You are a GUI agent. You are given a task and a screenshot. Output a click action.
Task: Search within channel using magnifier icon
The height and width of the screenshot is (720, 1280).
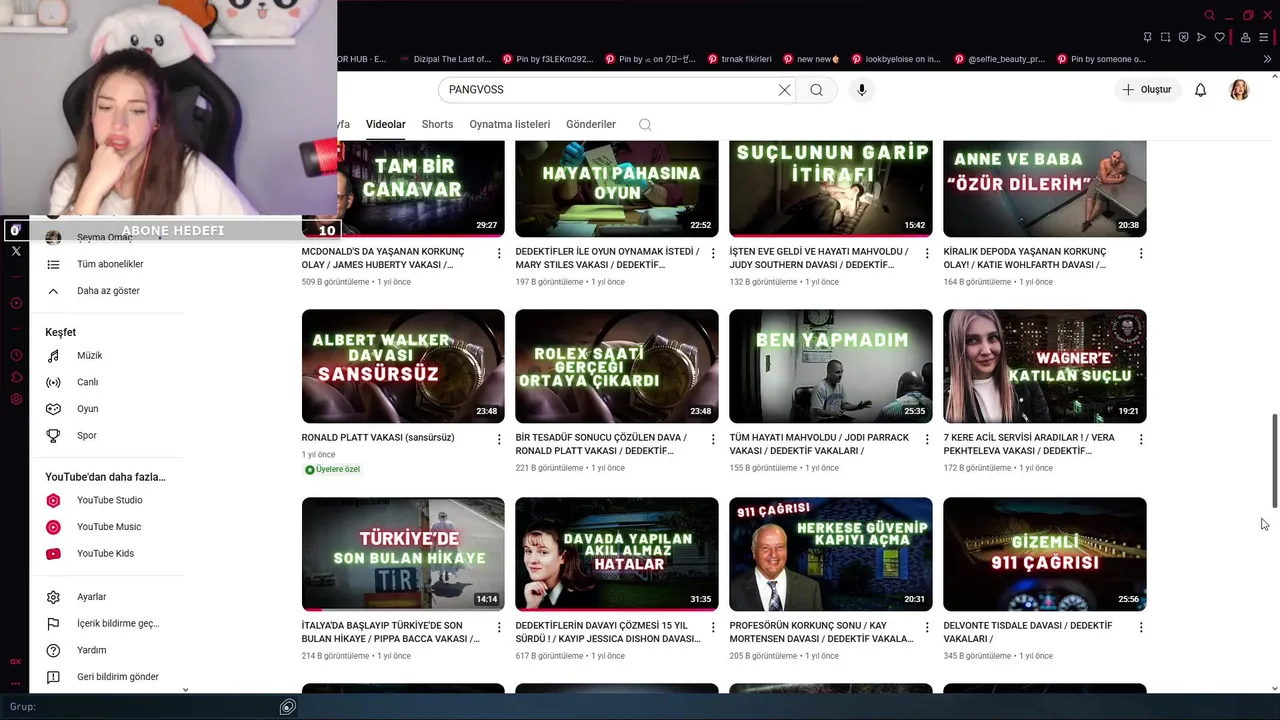(645, 125)
